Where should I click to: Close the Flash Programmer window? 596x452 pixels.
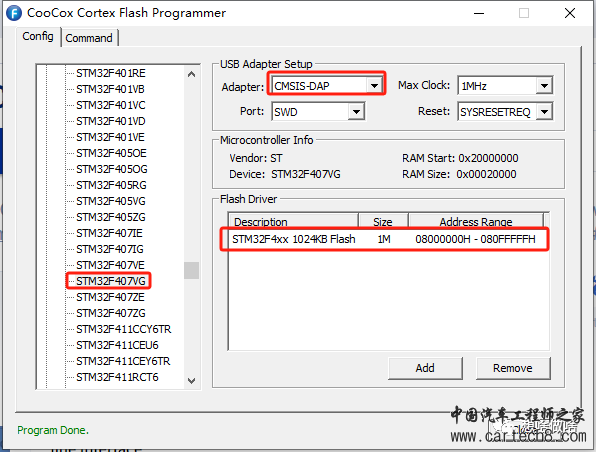569,13
